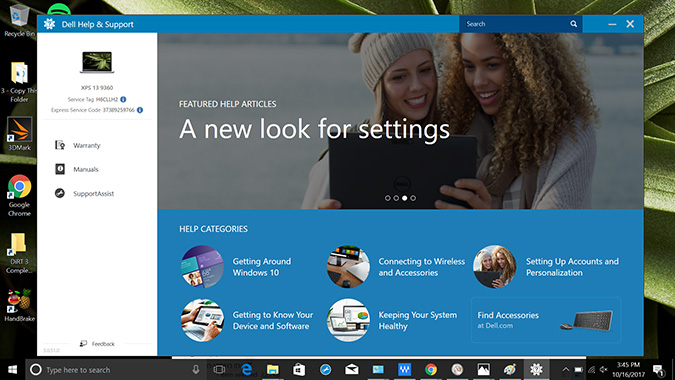Click the Cortana microphone icon
675x380 pixels.
pos(196,369)
